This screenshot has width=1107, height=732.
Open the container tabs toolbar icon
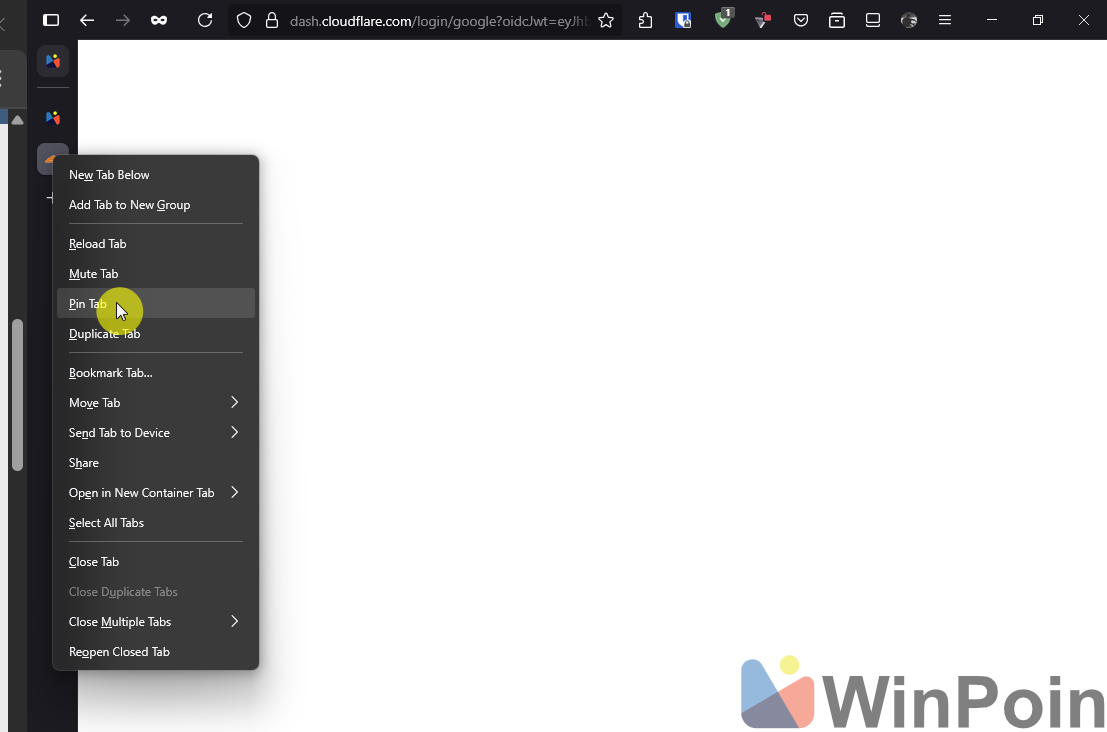click(837, 20)
